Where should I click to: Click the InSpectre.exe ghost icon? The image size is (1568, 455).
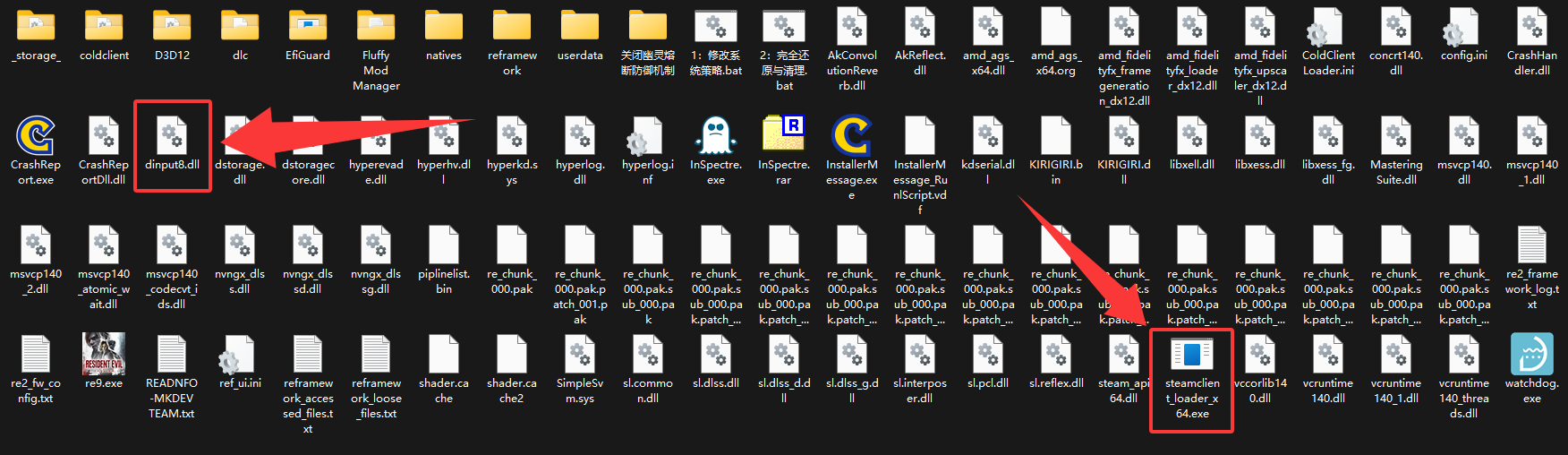pos(715,137)
